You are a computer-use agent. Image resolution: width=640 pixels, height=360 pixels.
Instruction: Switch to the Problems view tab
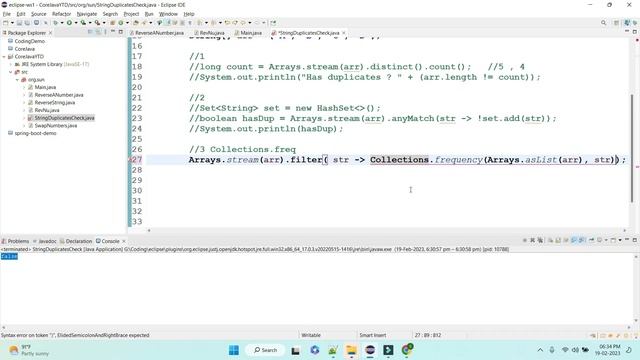pos(16,241)
